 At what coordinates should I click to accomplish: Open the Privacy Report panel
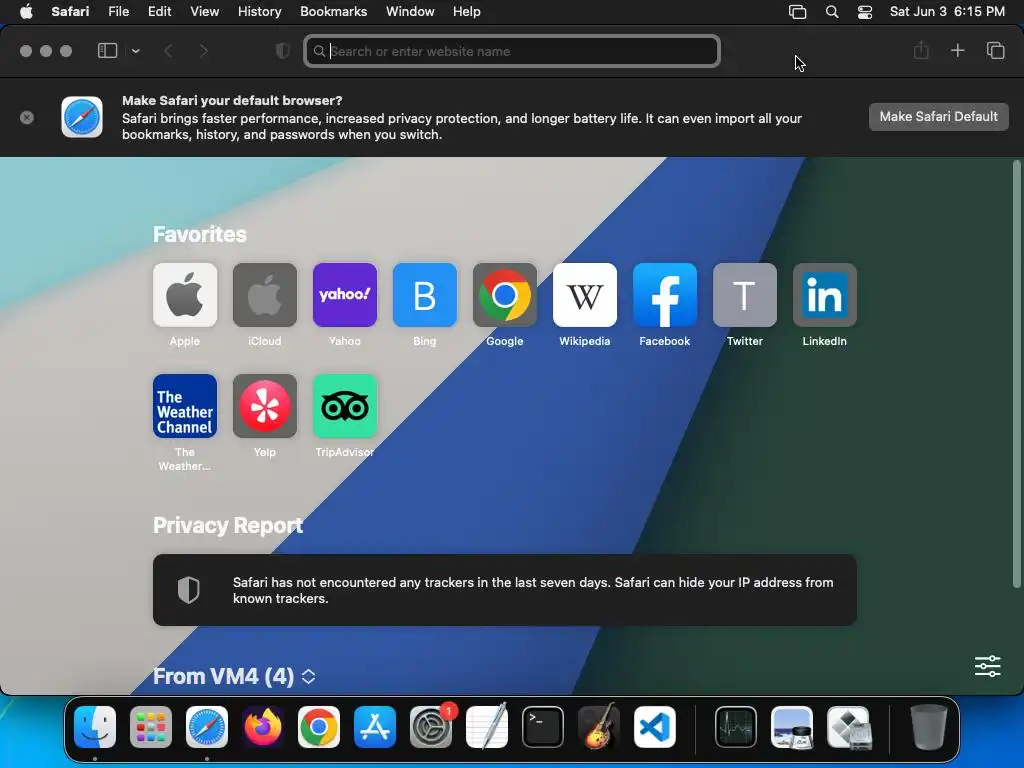click(505, 590)
